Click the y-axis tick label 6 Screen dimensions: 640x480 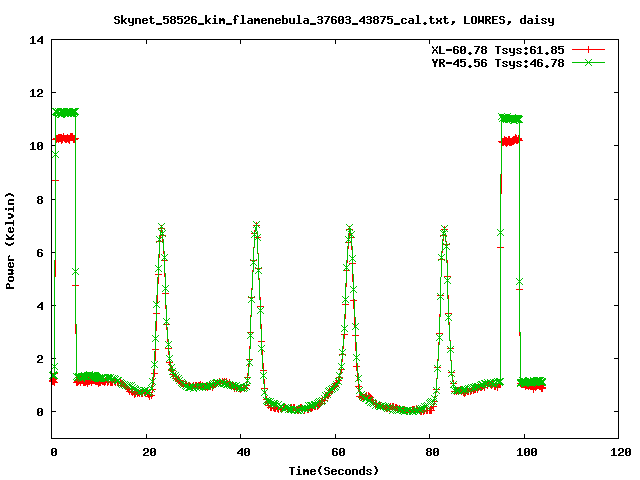[40, 253]
